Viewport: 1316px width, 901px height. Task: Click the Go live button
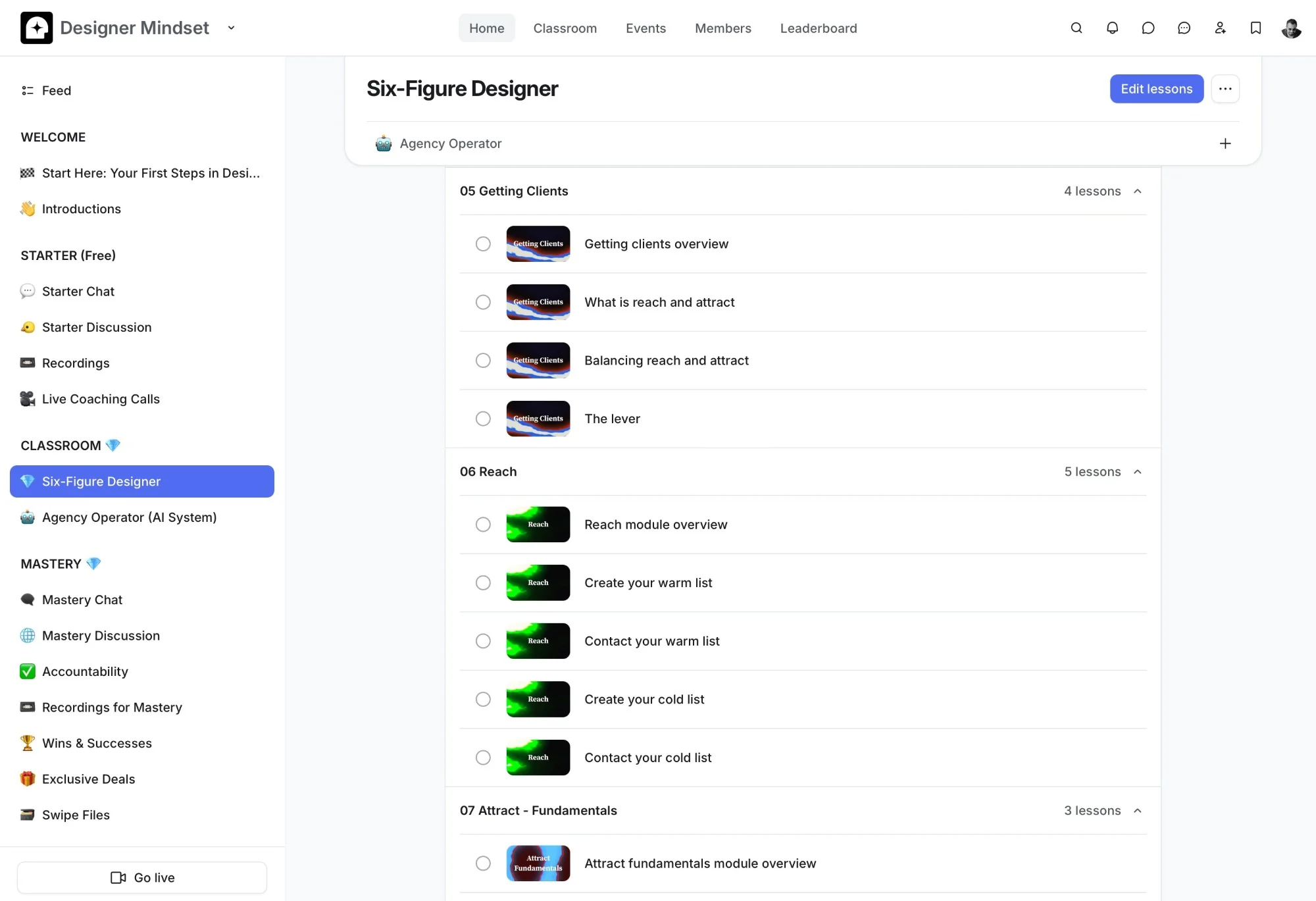[x=142, y=877]
